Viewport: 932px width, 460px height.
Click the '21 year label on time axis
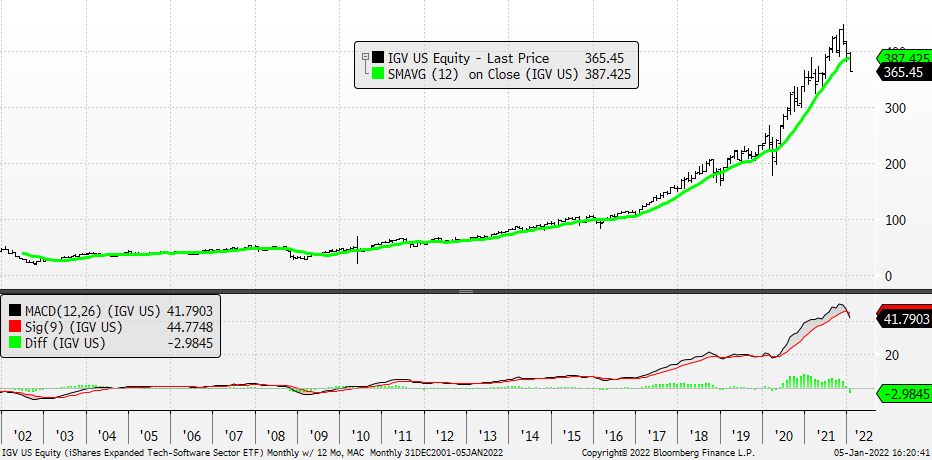pos(825,434)
